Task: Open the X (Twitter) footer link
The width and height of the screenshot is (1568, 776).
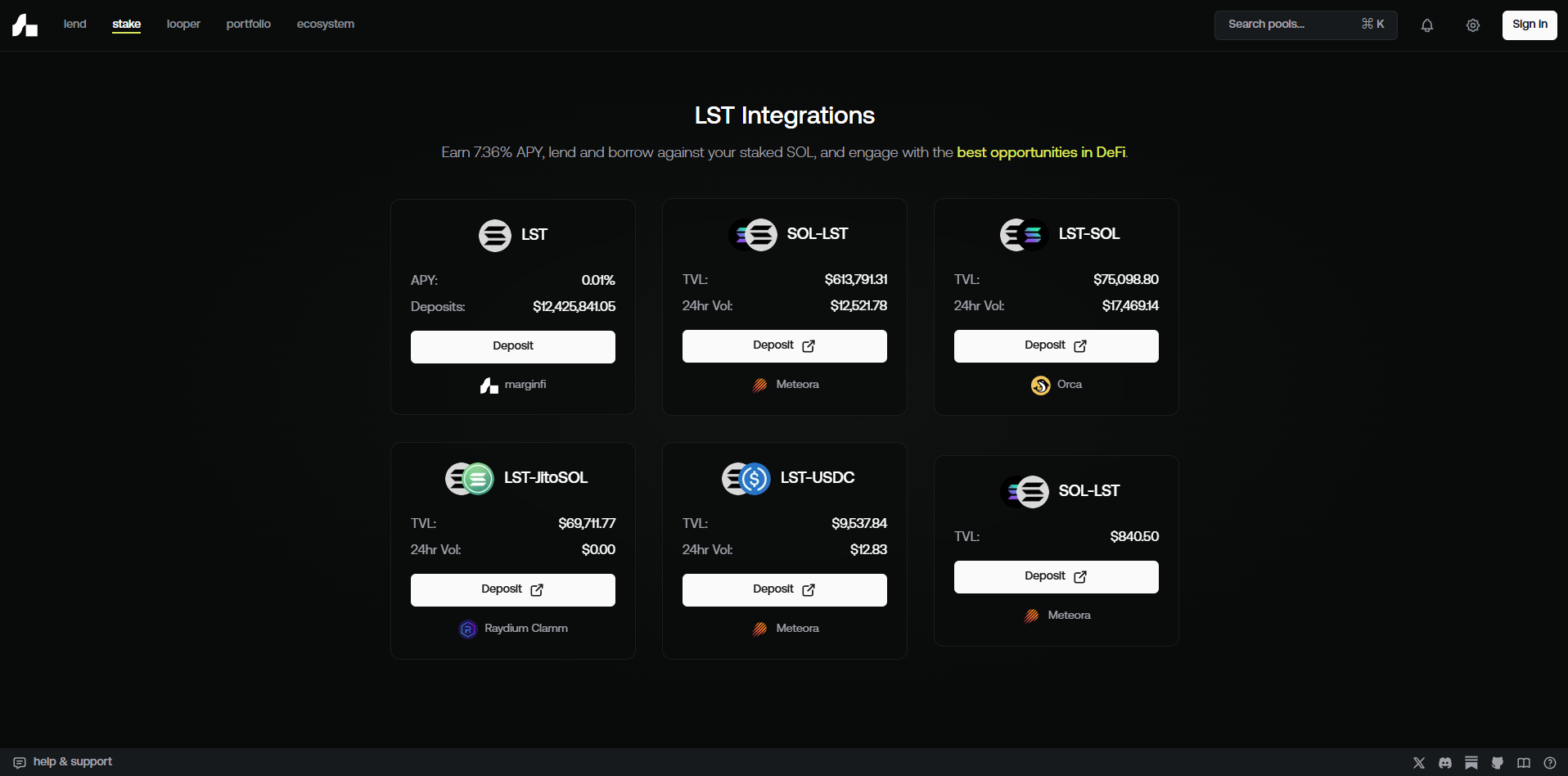Action: [x=1419, y=763]
